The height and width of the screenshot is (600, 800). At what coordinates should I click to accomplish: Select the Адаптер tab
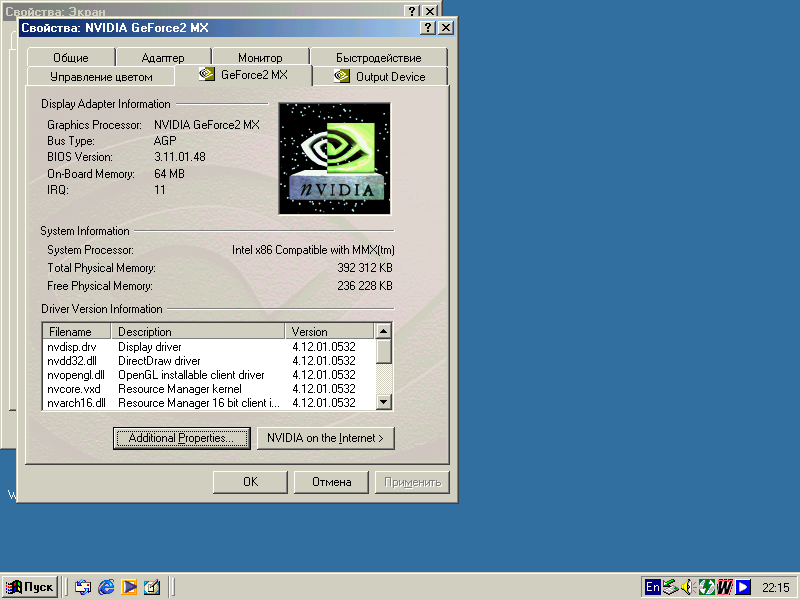[162, 58]
